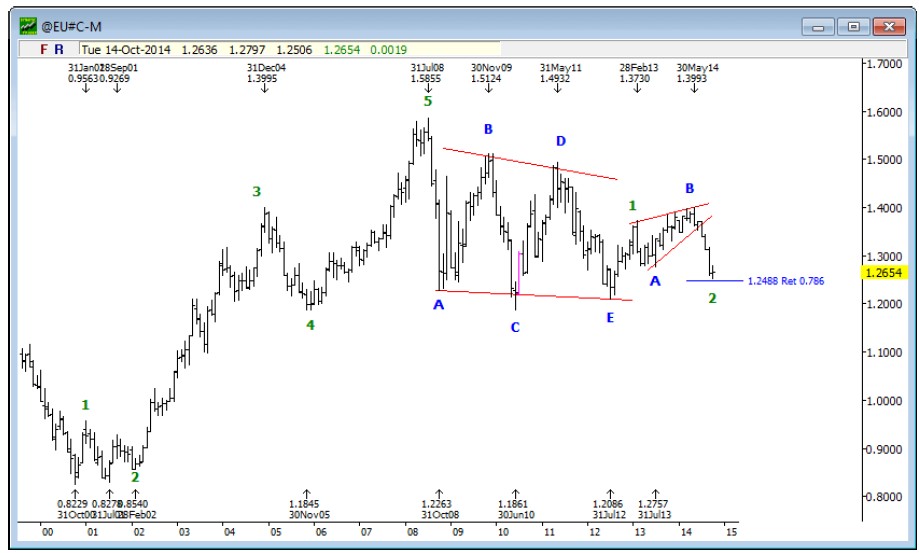Viewport: 919px width, 553px height.
Task: Click the year 00 on time axis
Action: pyautogui.click(x=47, y=532)
